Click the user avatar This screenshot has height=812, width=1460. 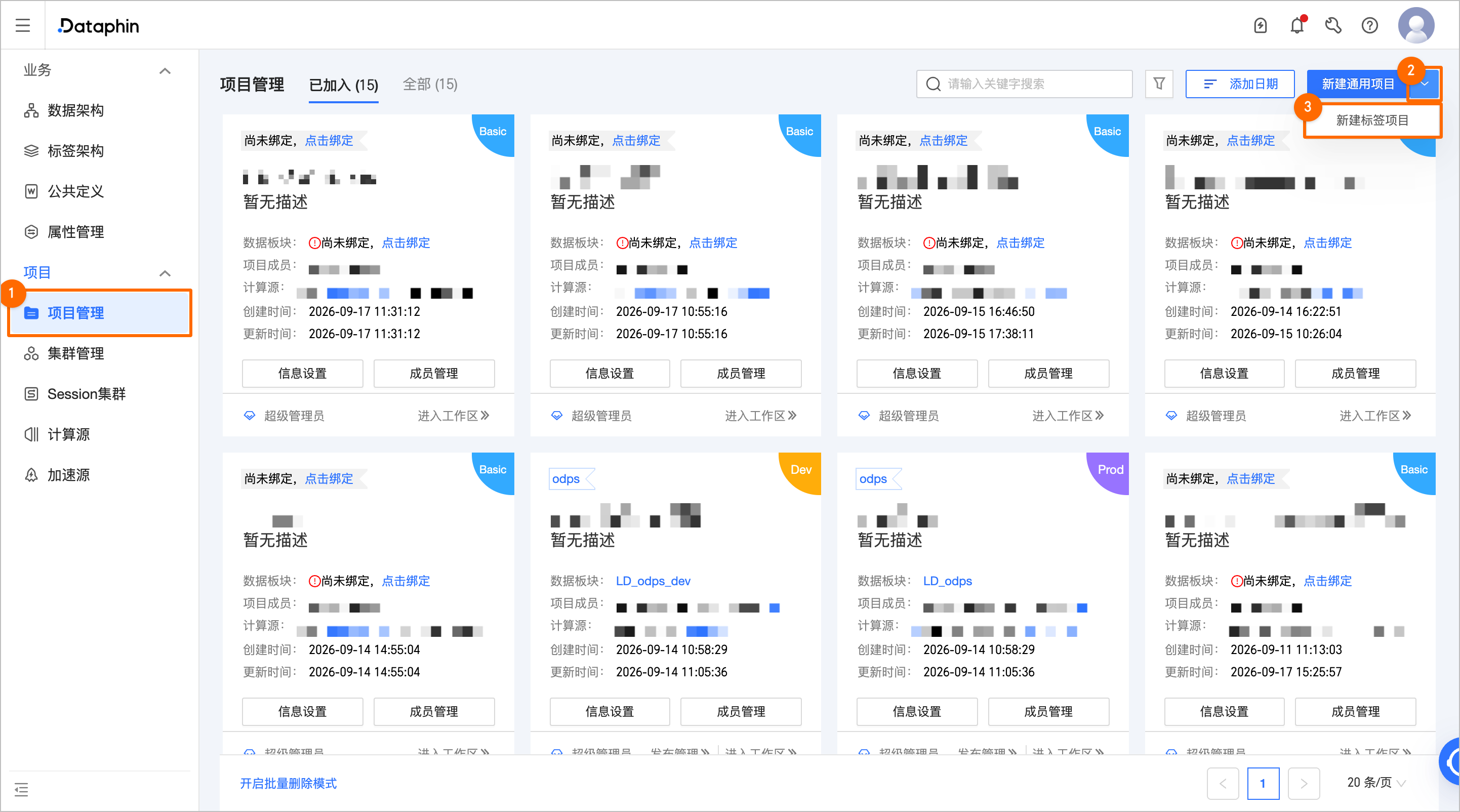[x=1416, y=25]
